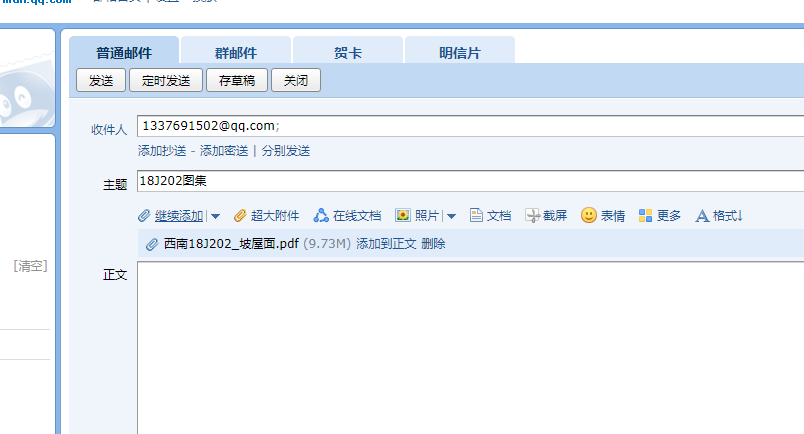Image resolution: width=804 pixels, height=434 pixels.
Task: Click the 截屏 scissors icon
Action: click(532, 216)
